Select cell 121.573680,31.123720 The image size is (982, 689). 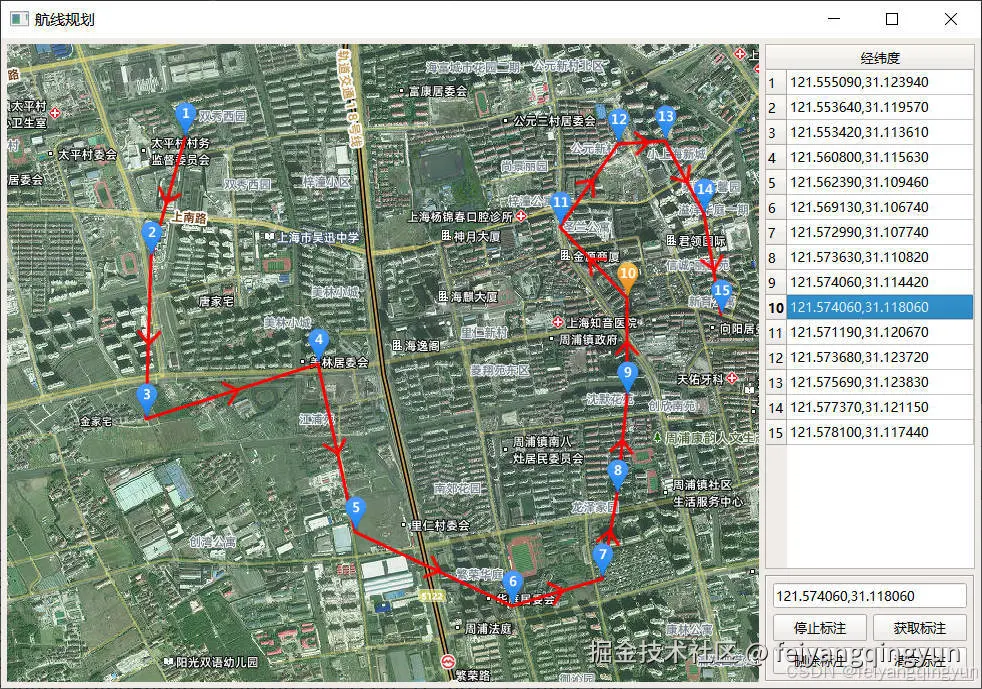tap(880, 357)
